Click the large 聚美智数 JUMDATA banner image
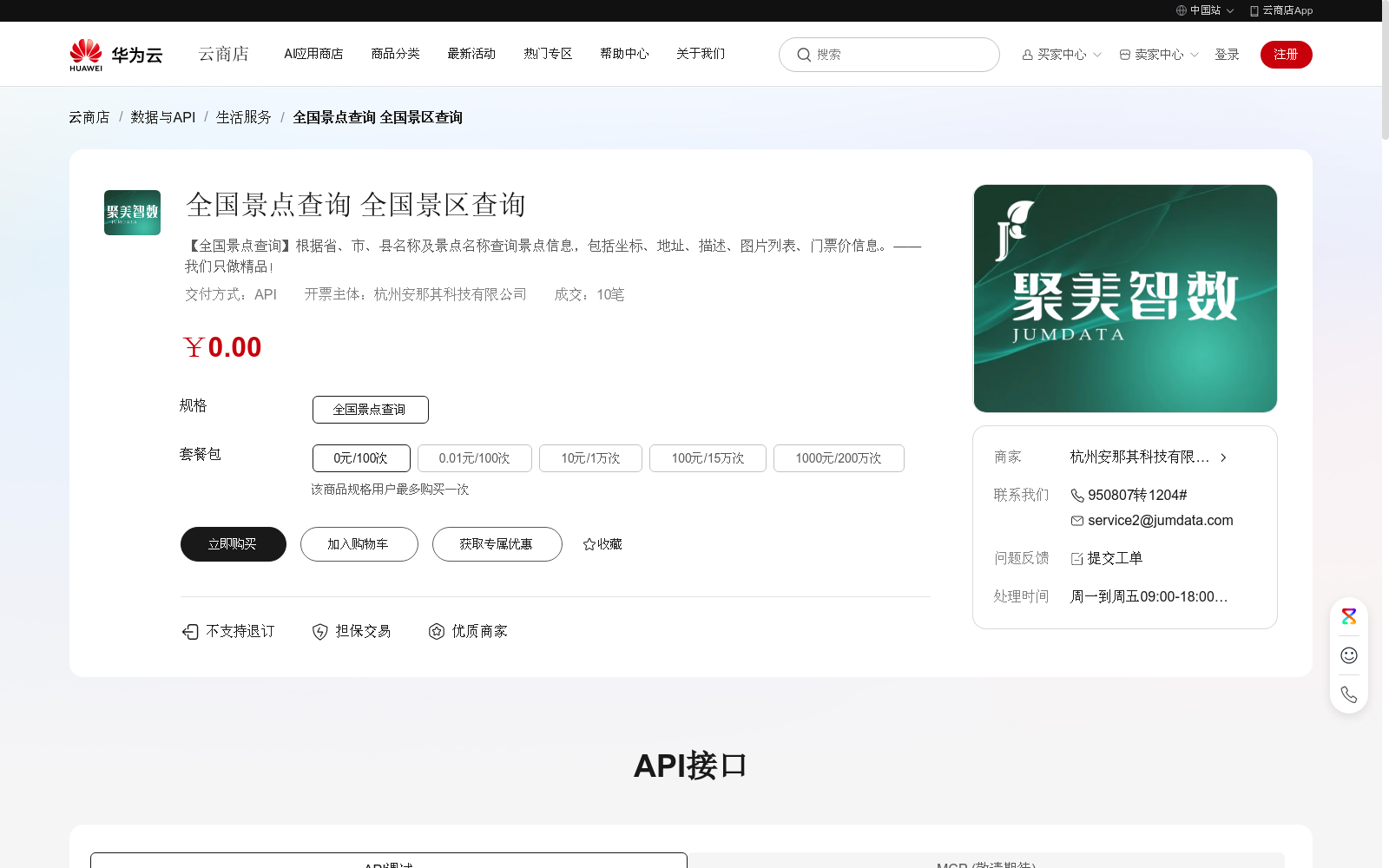This screenshot has height=868, width=1389. pos(1125,299)
